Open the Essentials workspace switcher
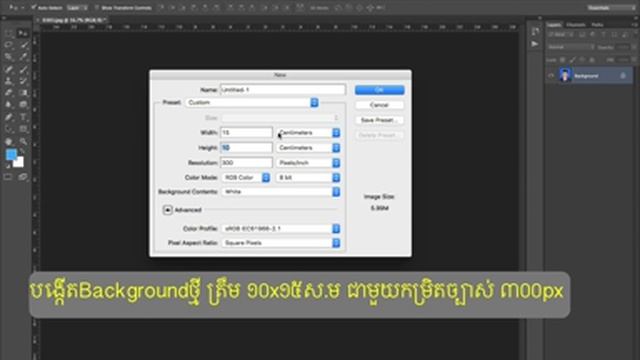Viewport: 640px width, 360px height. (x=611, y=8)
